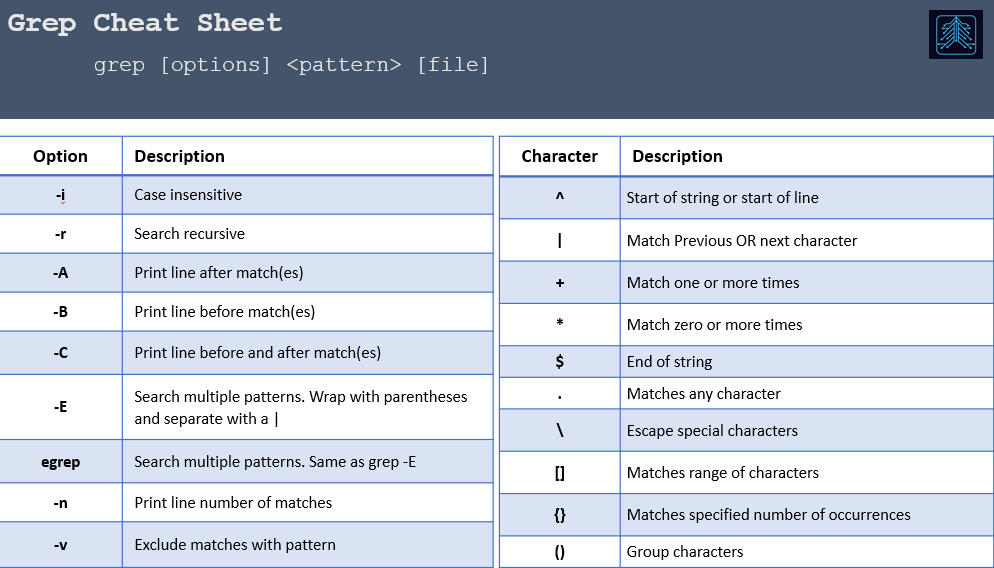The width and height of the screenshot is (994, 568).
Task: Click the -i option cell
Action: tap(60, 195)
